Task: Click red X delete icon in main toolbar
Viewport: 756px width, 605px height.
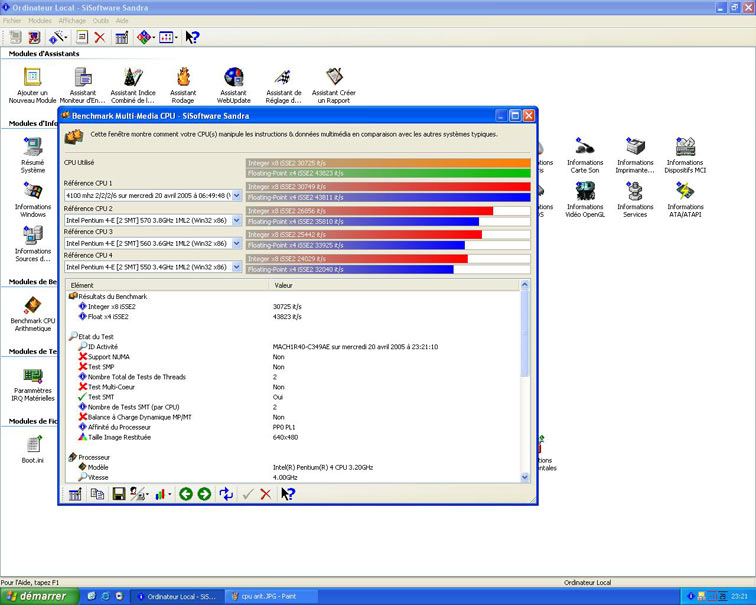Action: click(100, 37)
